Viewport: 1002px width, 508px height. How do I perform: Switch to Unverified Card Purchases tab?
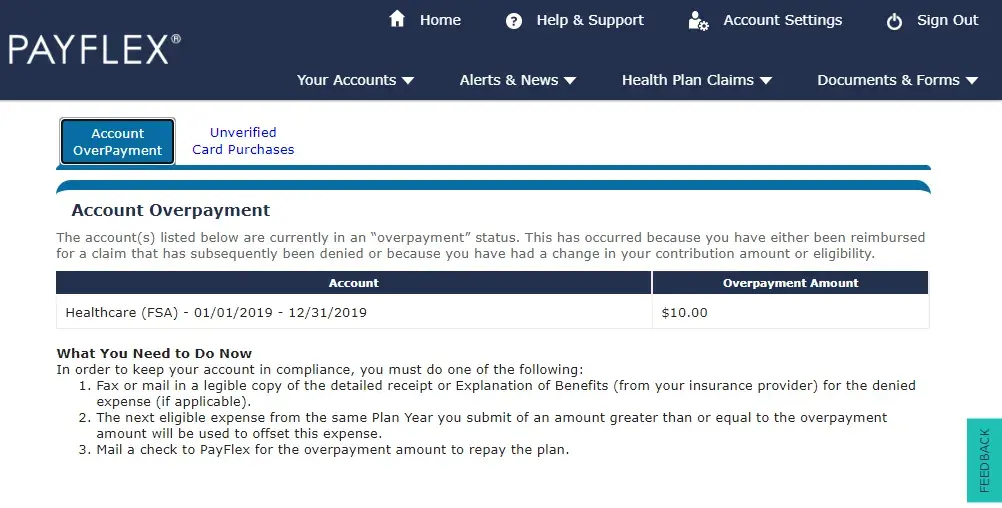click(243, 141)
